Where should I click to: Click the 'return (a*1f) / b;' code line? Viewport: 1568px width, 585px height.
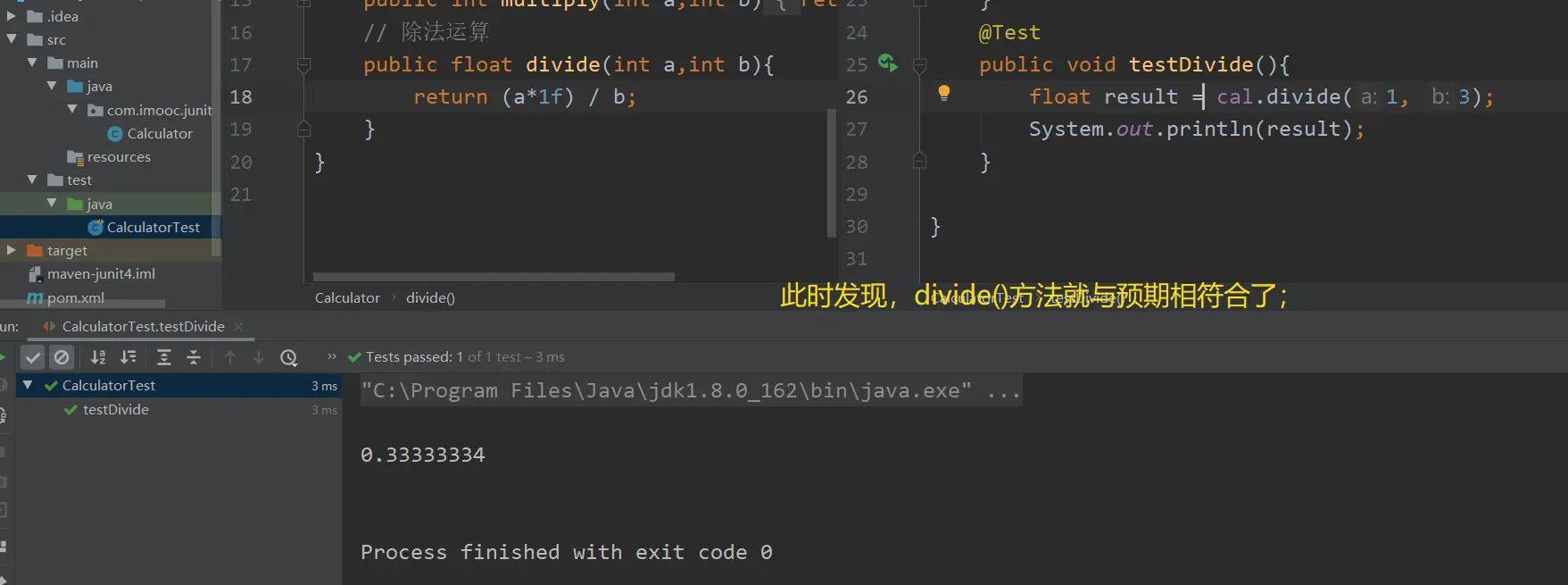pos(525,96)
